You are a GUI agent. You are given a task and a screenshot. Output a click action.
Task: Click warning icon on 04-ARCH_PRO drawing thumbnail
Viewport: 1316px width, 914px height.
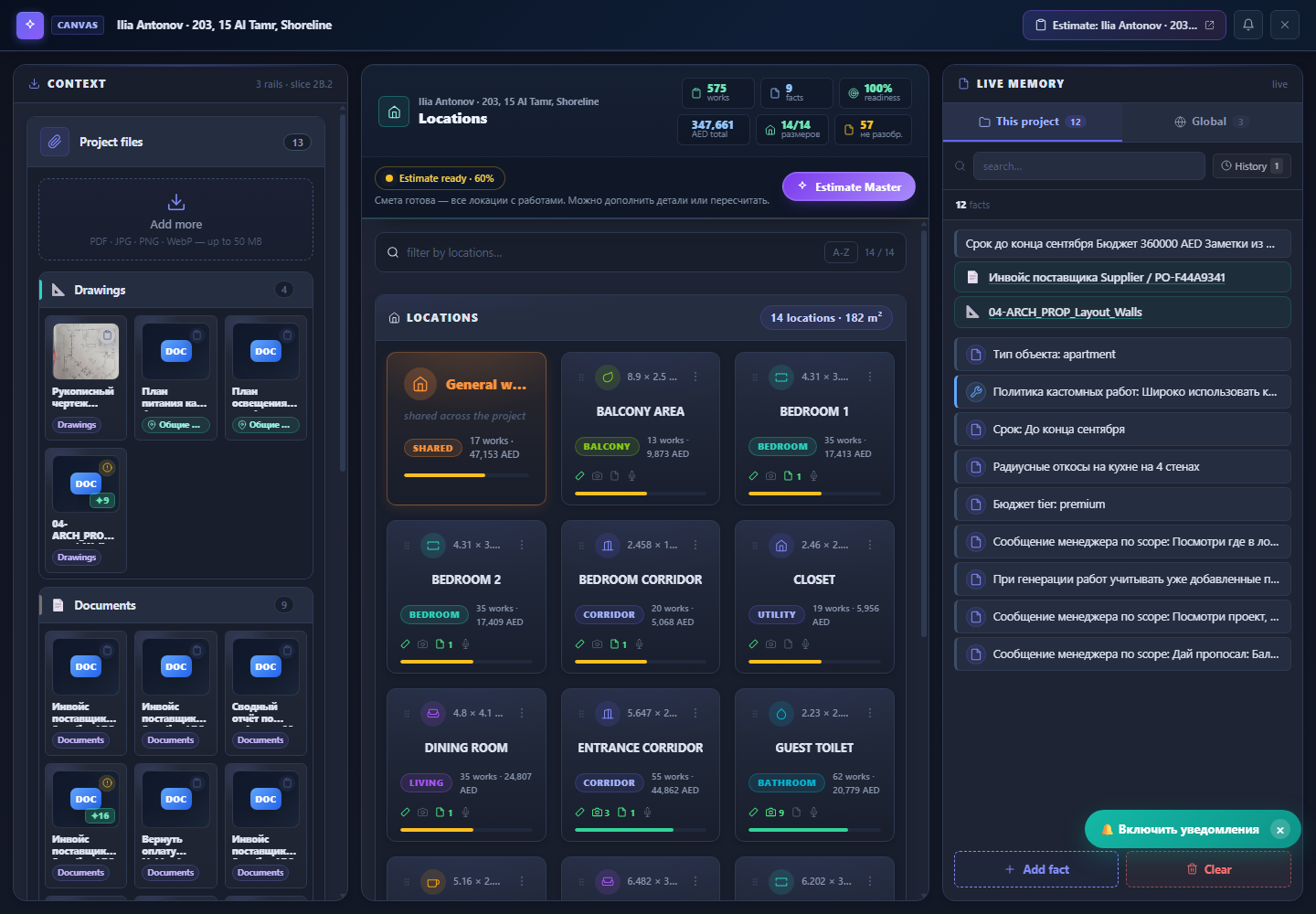click(x=107, y=468)
